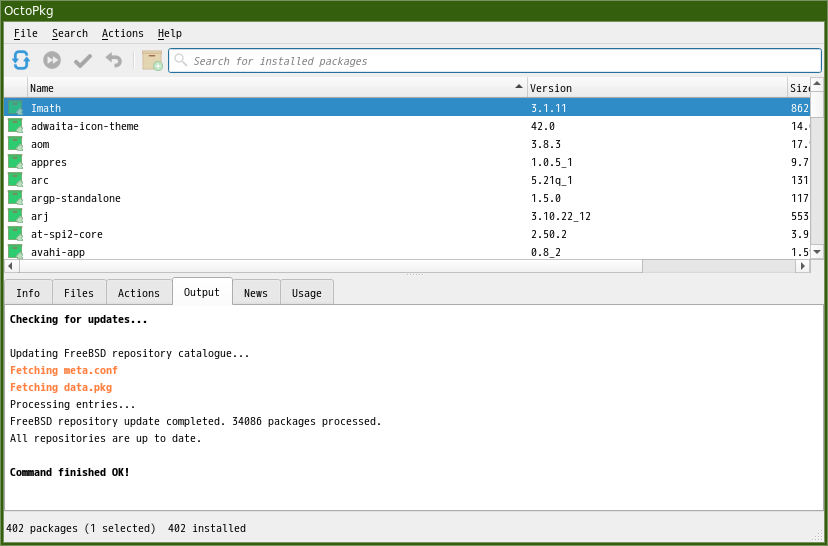The image size is (828, 546).
Task: Click the package icon beside aom
Action: (15, 144)
